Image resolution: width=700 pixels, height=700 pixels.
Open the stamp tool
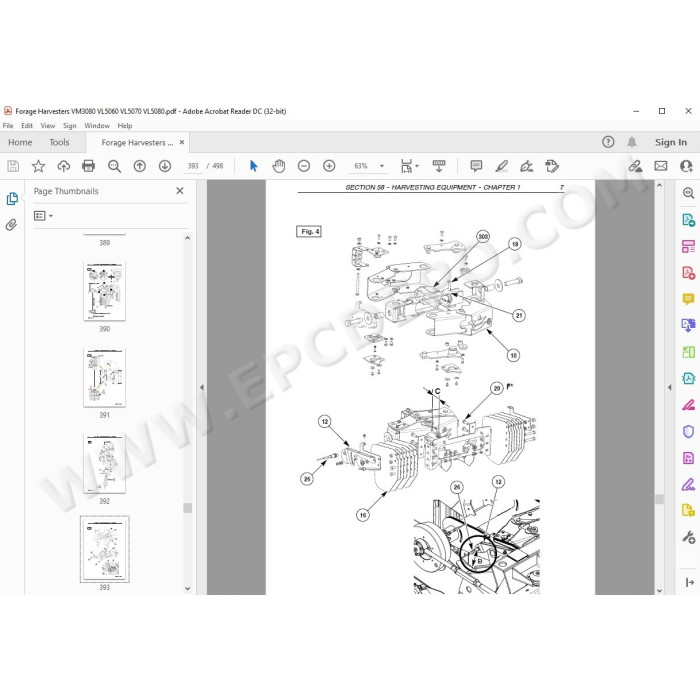[552, 166]
